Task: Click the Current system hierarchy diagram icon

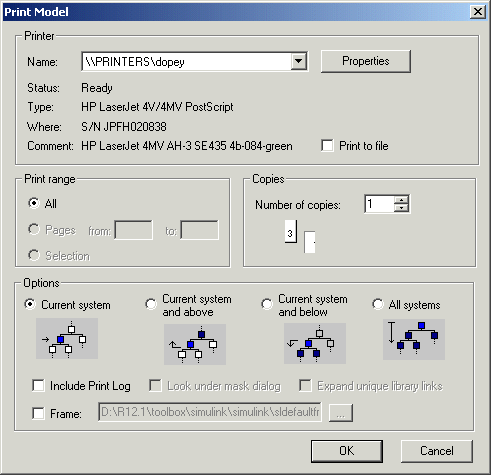Action: coord(67,338)
